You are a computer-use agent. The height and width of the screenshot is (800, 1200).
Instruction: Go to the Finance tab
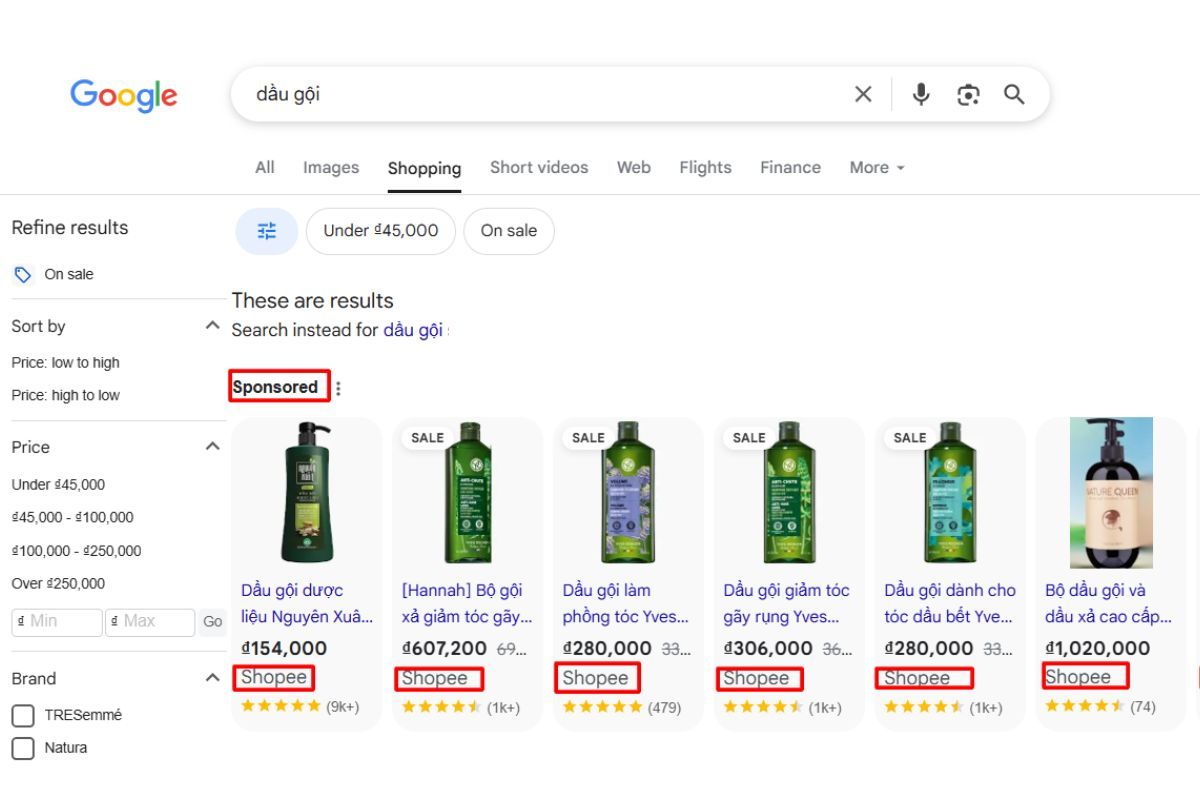[x=790, y=167]
